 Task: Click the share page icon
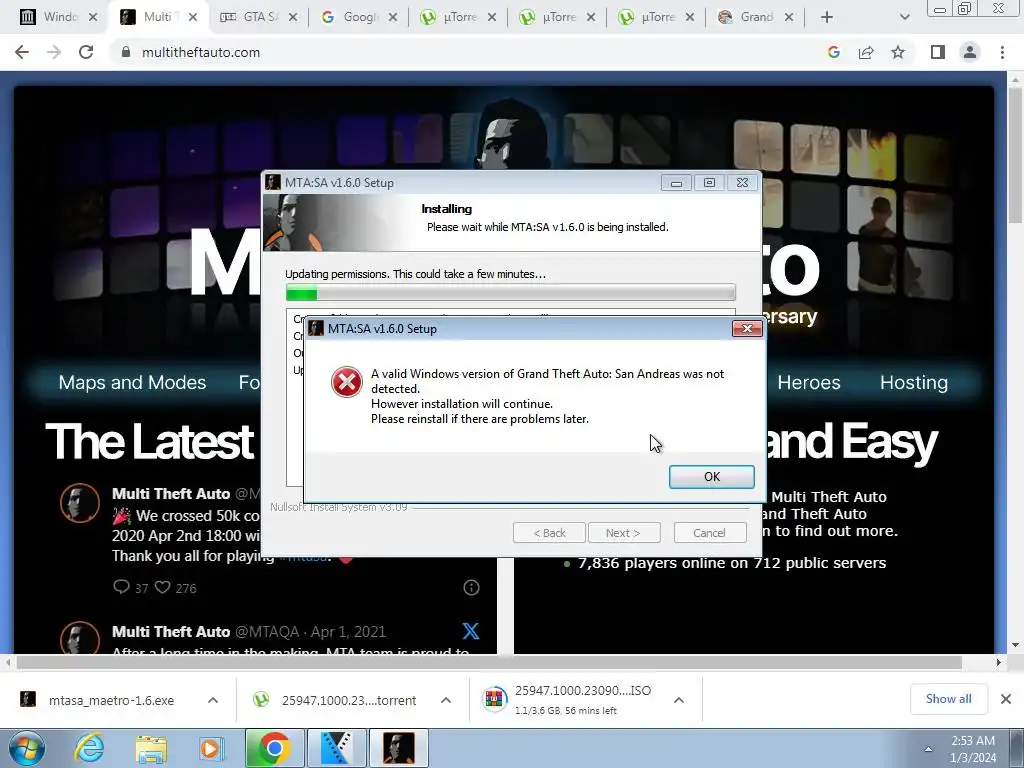tap(866, 52)
